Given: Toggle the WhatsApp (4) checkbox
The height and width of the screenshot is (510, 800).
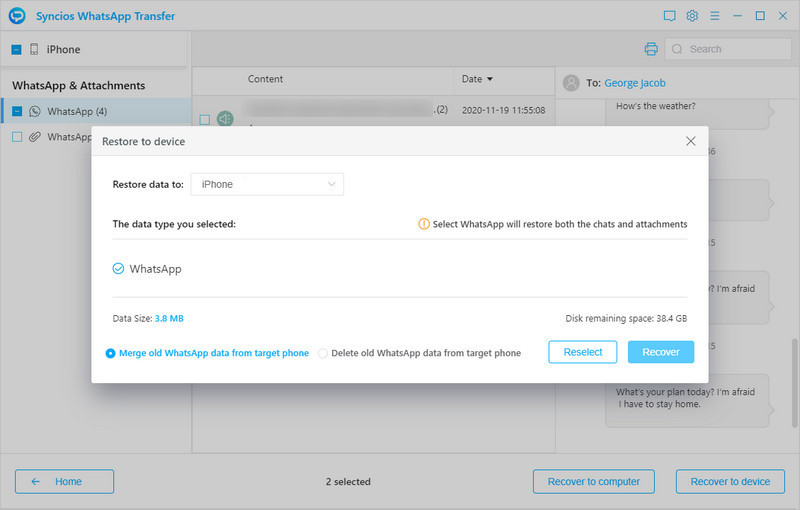Looking at the screenshot, I should [17, 111].
